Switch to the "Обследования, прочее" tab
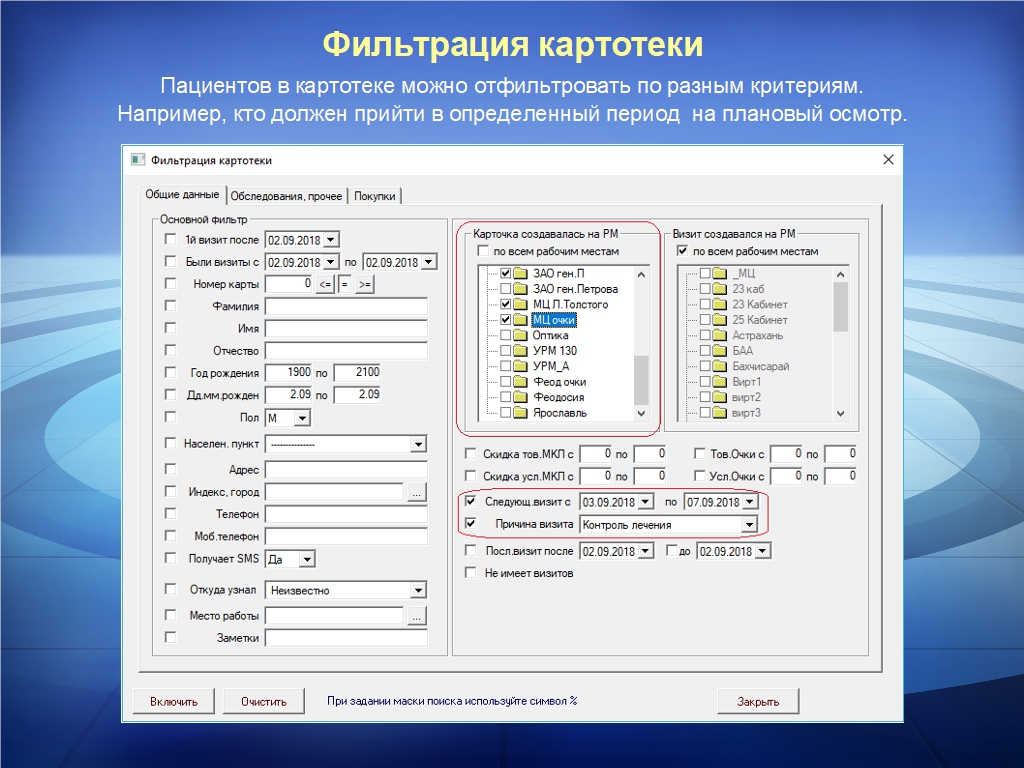 coord(286,197)
